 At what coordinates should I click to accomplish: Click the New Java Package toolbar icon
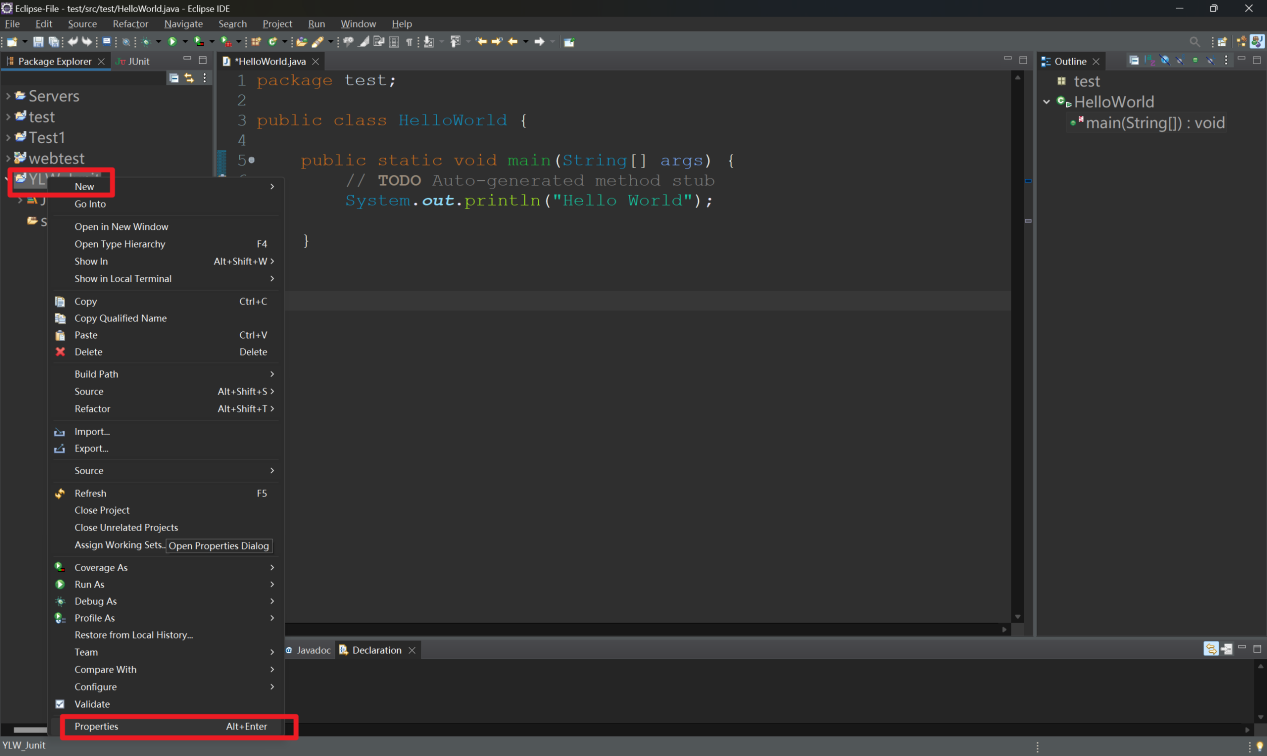click(255, 42)
